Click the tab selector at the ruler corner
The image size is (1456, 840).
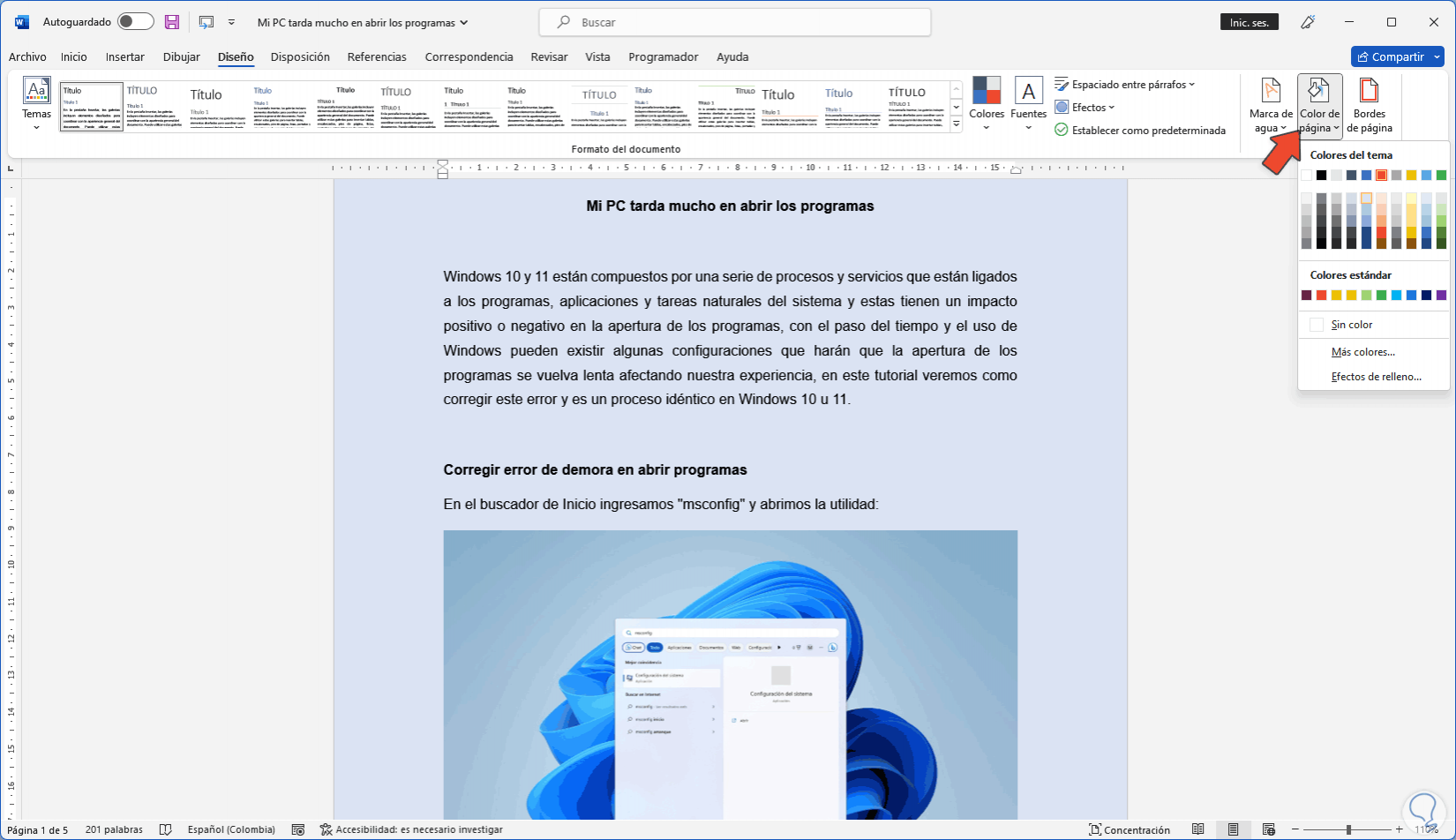pos(11,168)
